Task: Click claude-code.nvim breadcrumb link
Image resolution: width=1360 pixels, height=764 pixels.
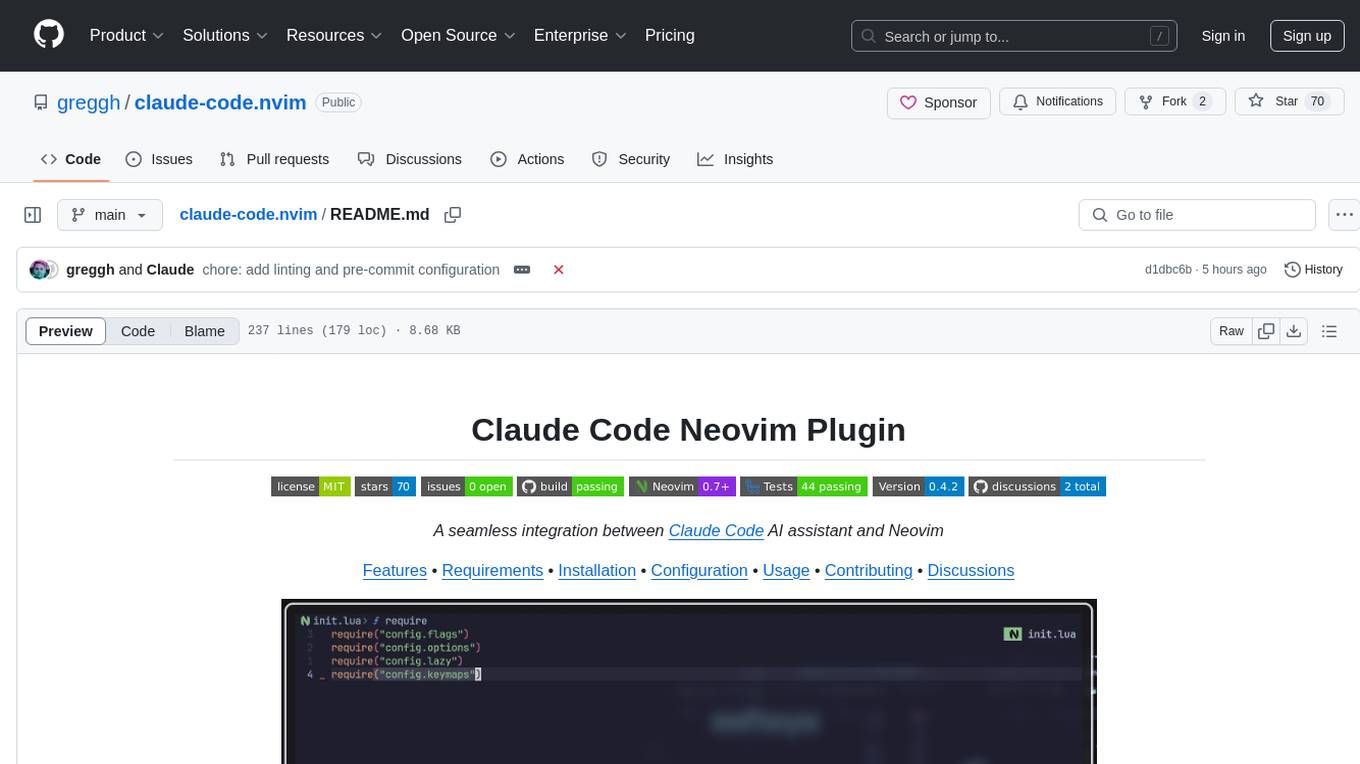Action: (248, 215)
